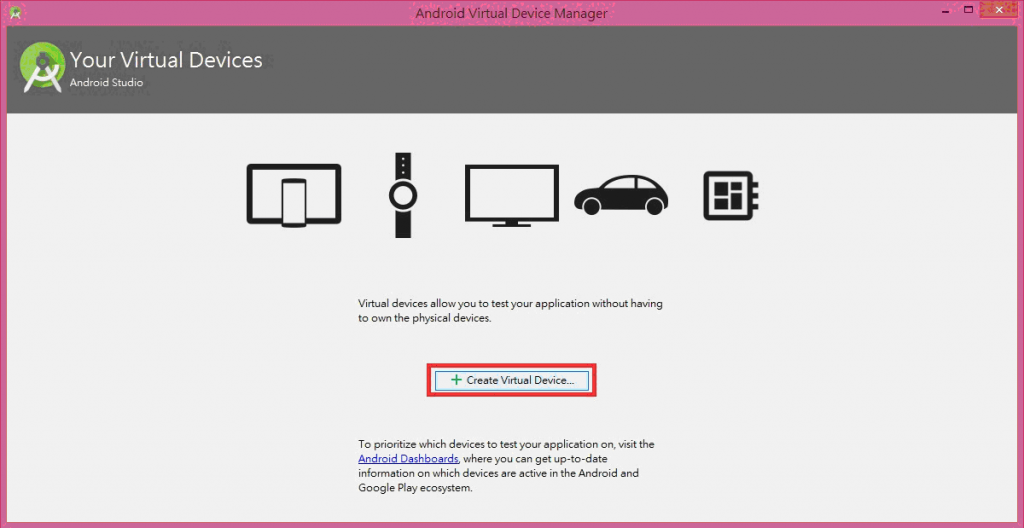This screenshot has height=528, width=1024.
Task: Click the 'Virtual devices allow you to test' text
Action: 510,312
